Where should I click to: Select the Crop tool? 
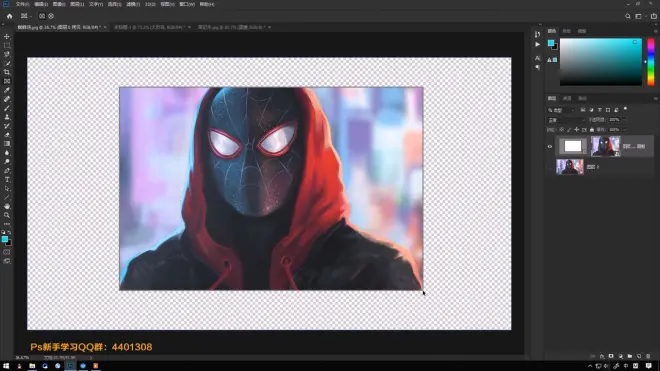pyautogui.click(x=7, y=72)
